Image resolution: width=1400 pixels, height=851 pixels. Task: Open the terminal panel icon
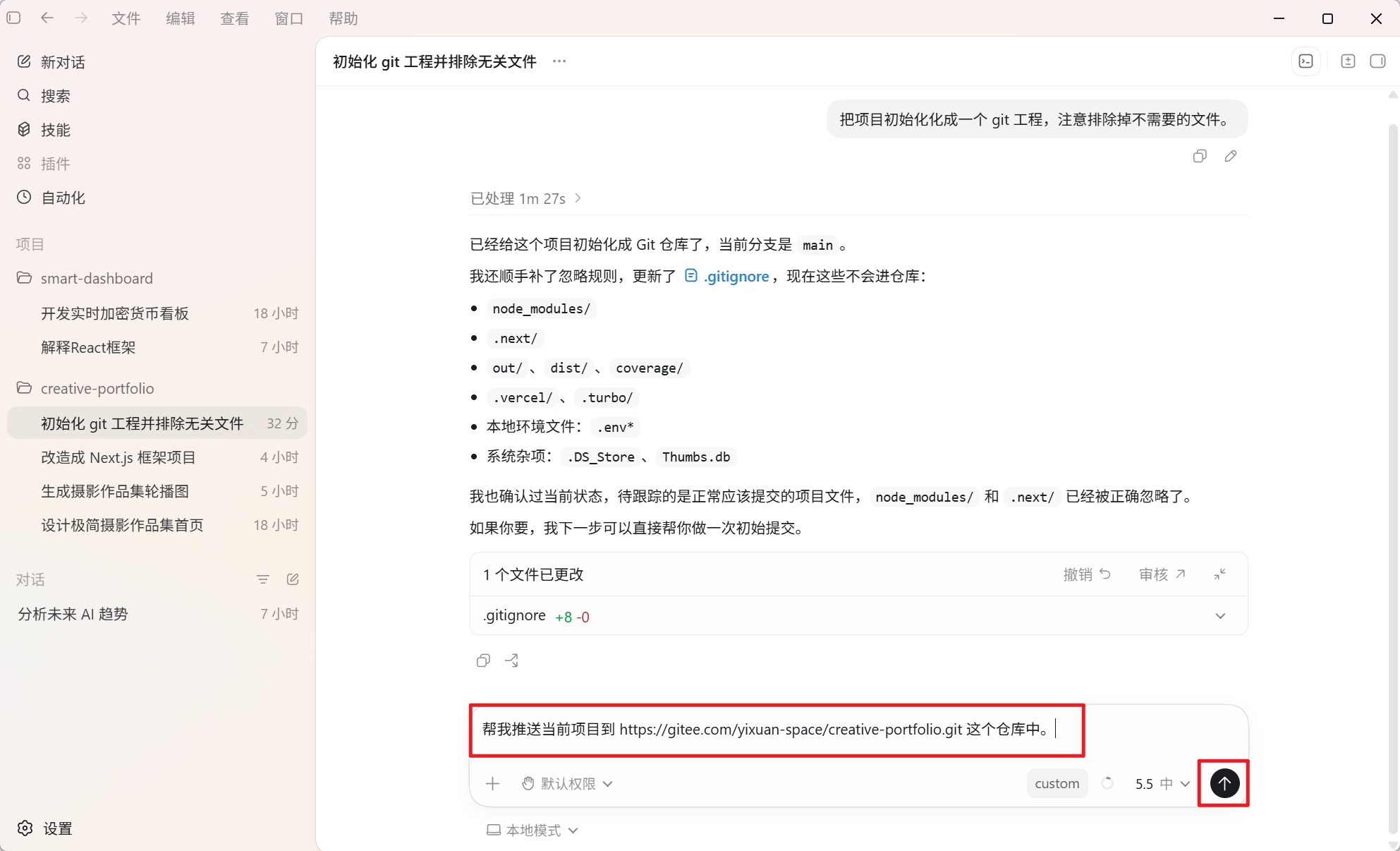click(x=1306, y=61)
